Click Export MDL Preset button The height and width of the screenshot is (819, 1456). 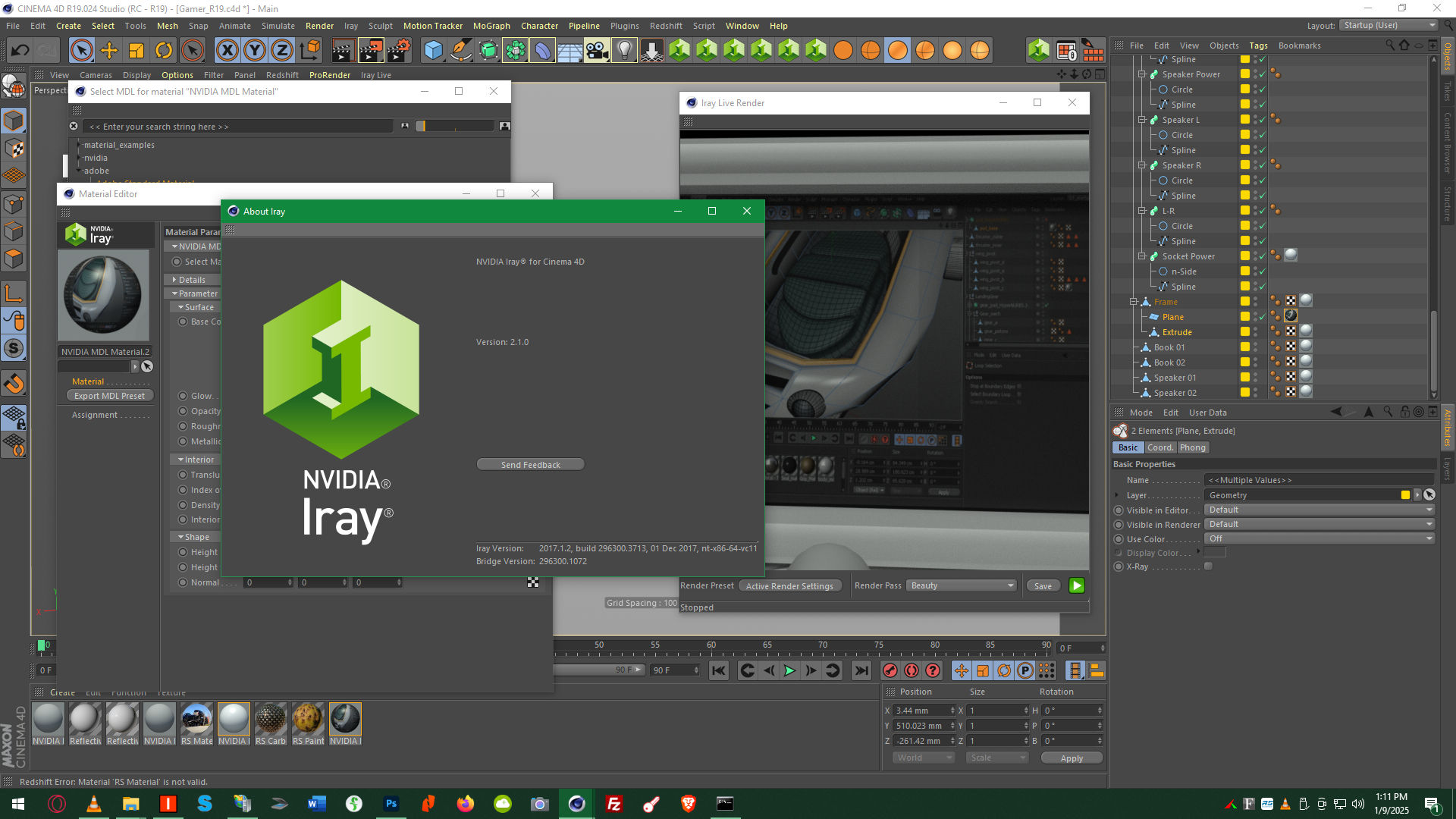109,396
